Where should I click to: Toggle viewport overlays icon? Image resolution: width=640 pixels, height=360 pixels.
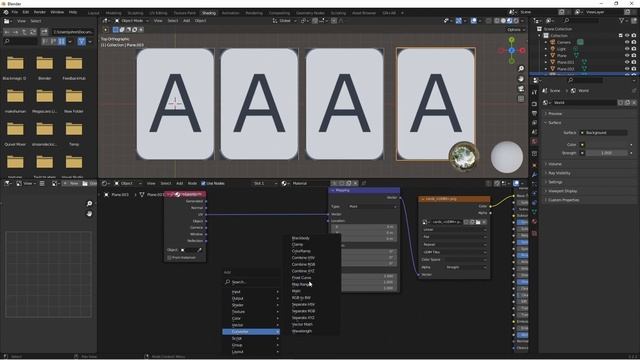tap(473, 21)
